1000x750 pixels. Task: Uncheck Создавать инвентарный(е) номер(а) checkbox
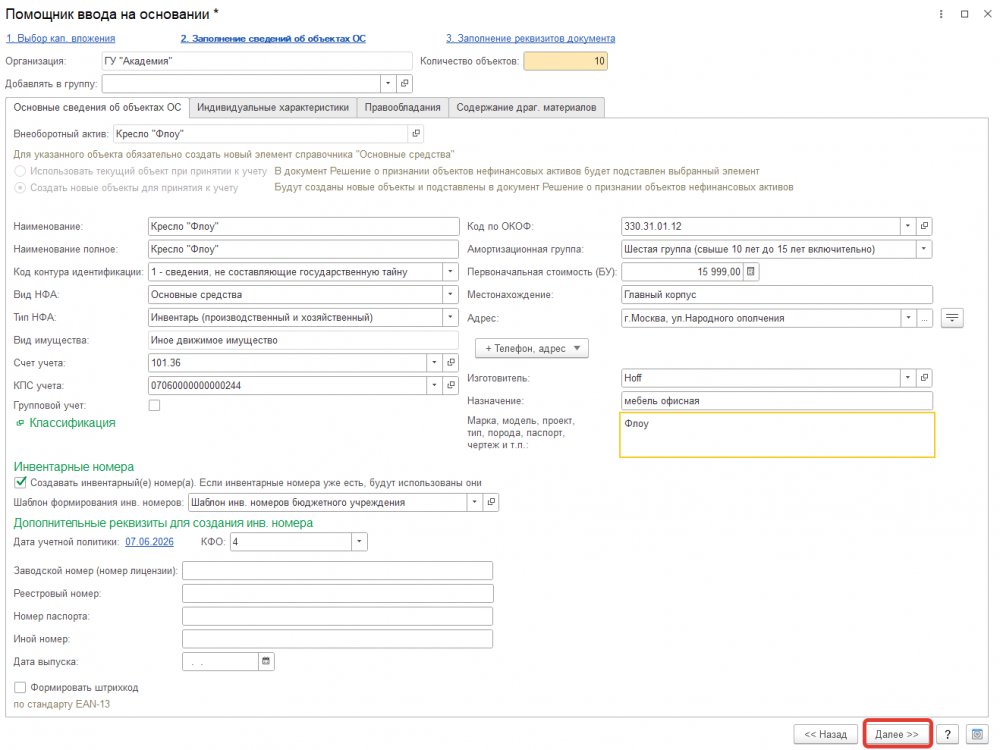[20, 483]
